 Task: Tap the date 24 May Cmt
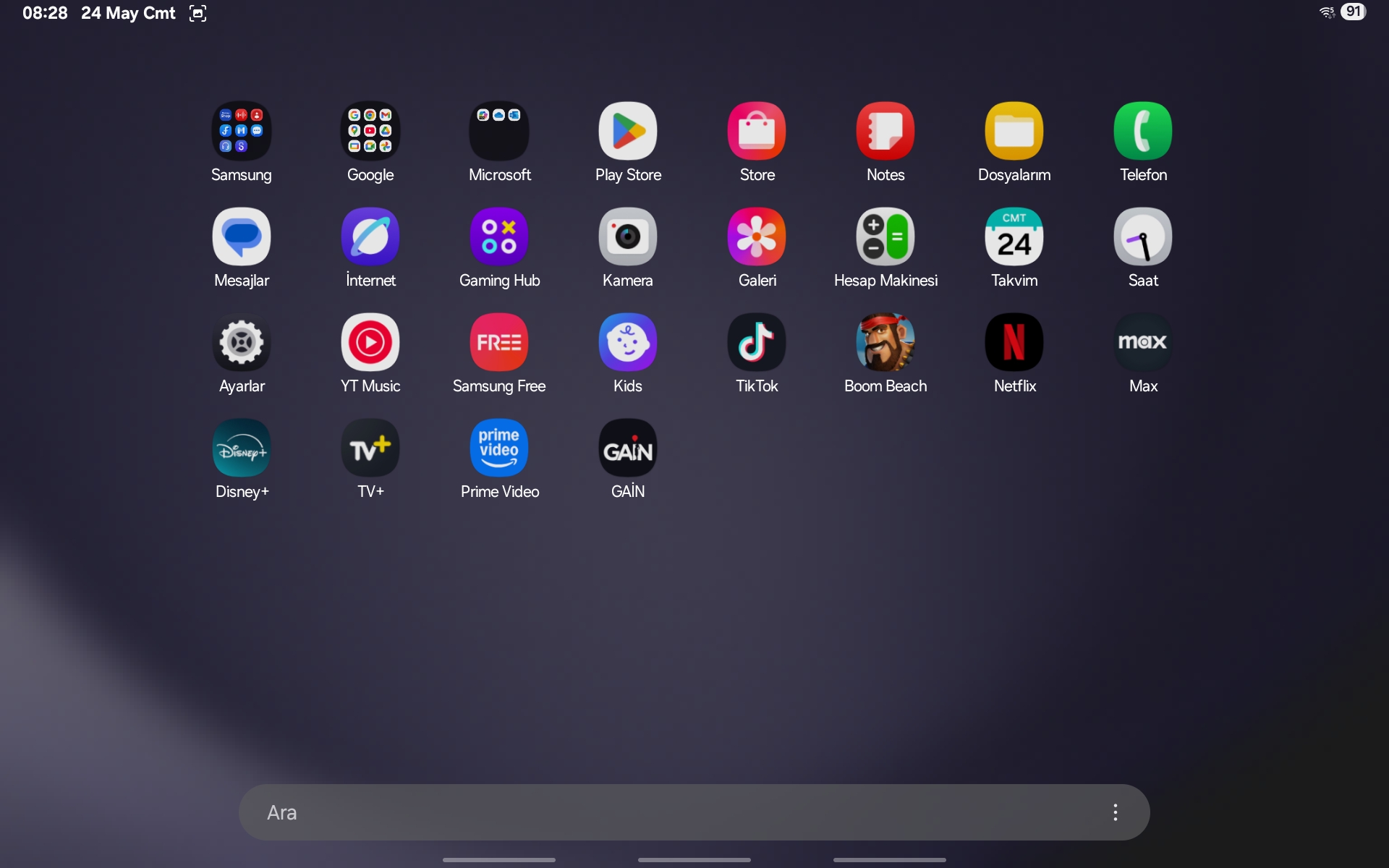click(128, 13)
